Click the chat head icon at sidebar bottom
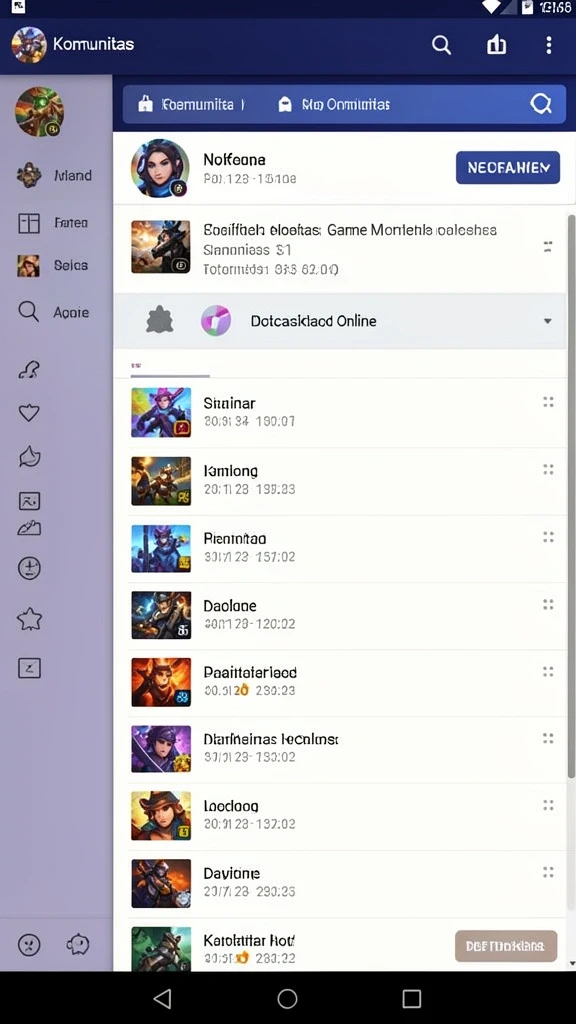This screenshot has width=576, height=1024. 77,944
